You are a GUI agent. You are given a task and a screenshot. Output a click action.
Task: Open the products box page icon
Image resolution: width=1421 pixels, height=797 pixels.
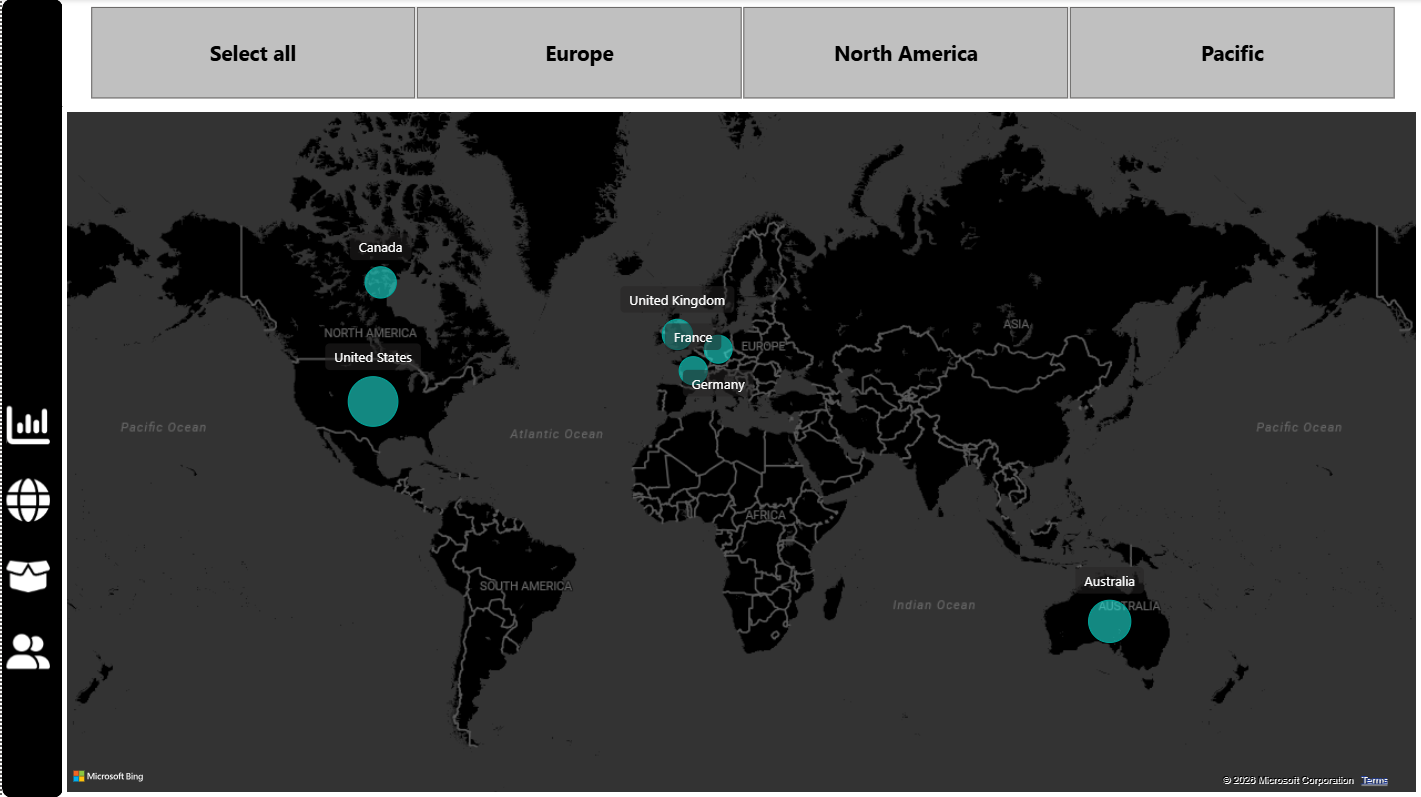tap(30, 575)
